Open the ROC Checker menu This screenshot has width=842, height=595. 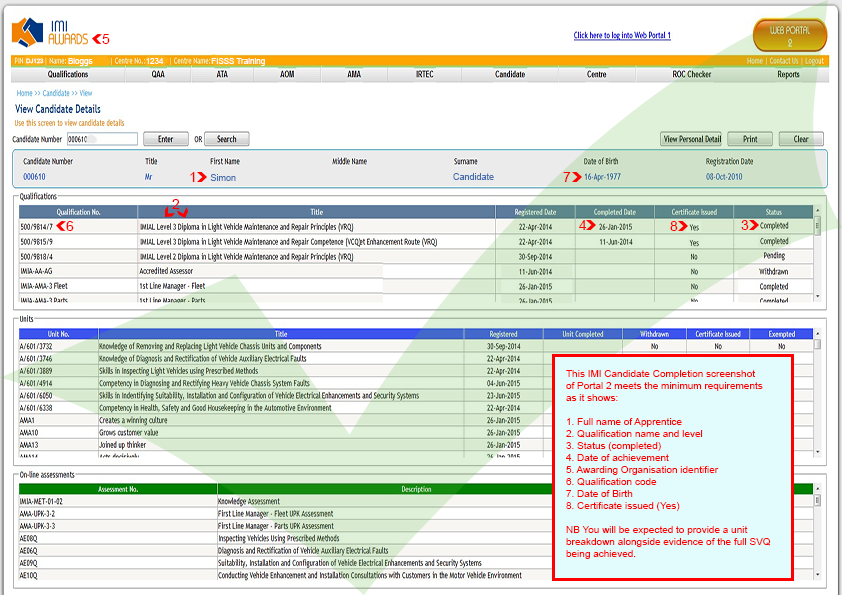[x=692, y=75]
